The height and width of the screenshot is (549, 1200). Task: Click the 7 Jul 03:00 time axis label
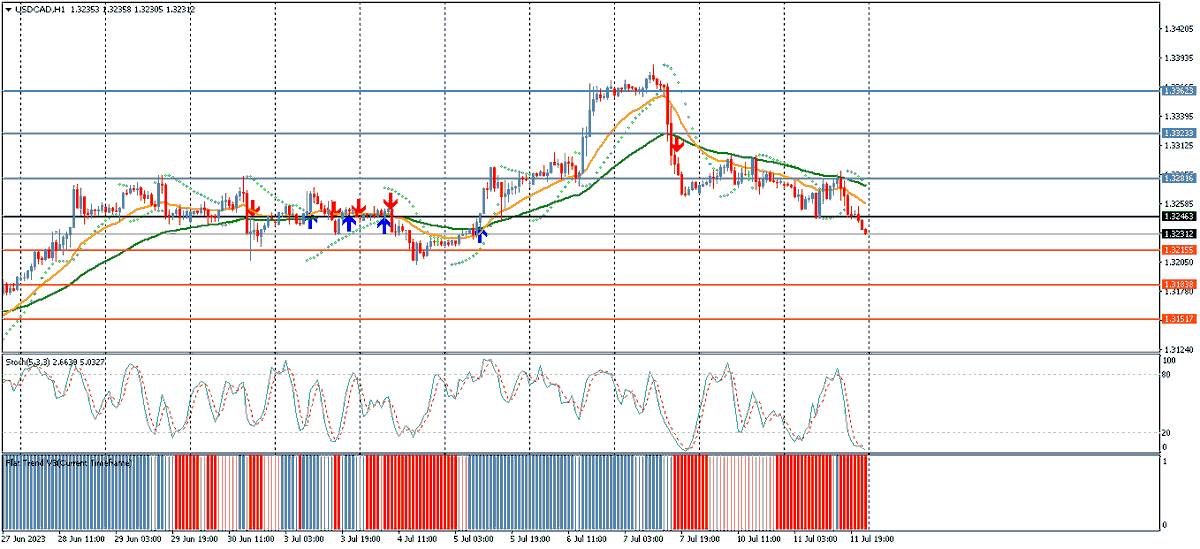[x=644, y=537]
